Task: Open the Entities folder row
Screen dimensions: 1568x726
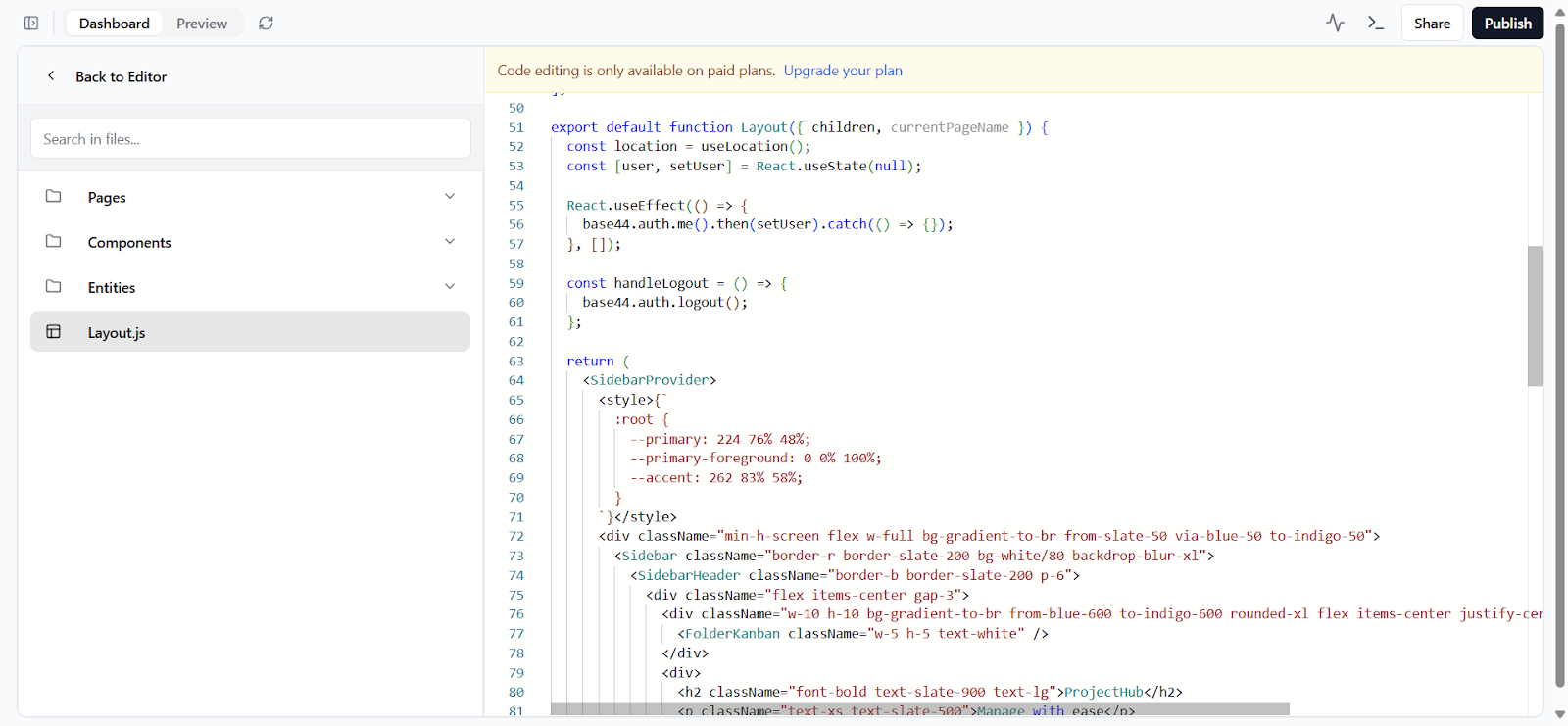Action: tap(251, 287)
